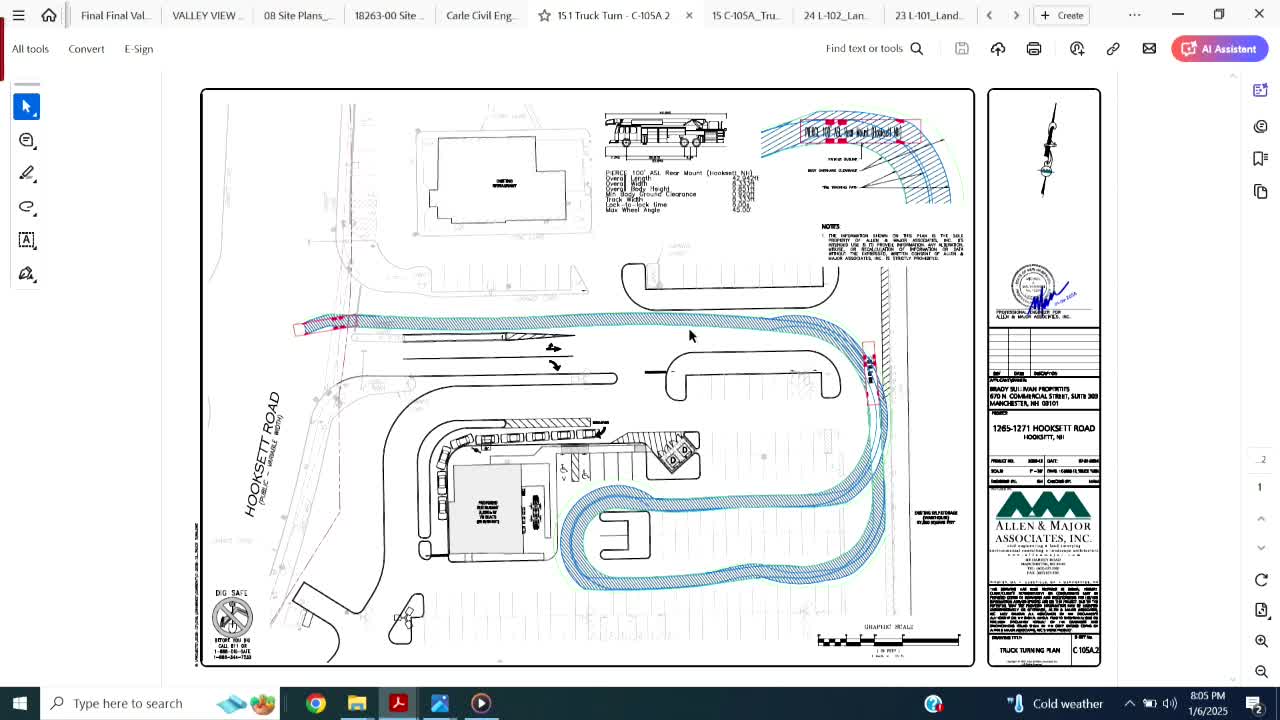
Task: Expand the Create tab dropdown
Action: click(1061, 15)
